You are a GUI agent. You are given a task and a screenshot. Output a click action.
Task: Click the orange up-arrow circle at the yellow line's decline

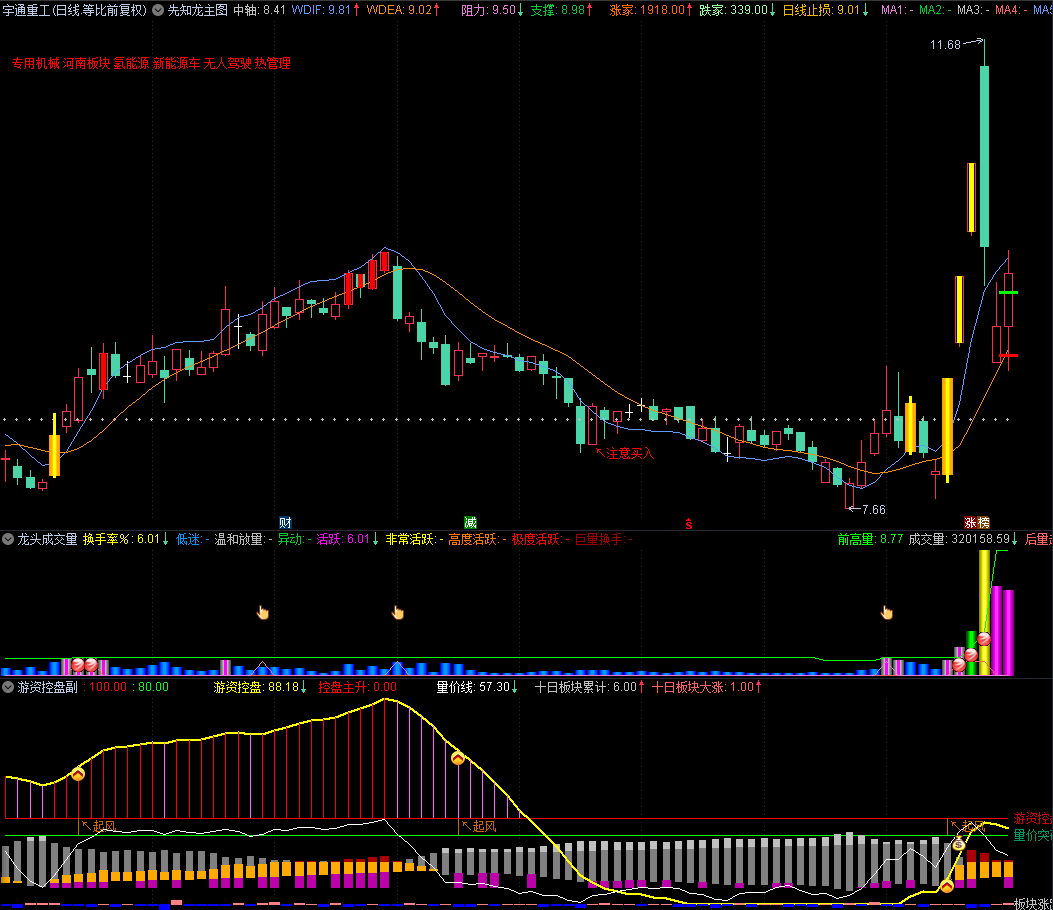click(x=458, y=758)
